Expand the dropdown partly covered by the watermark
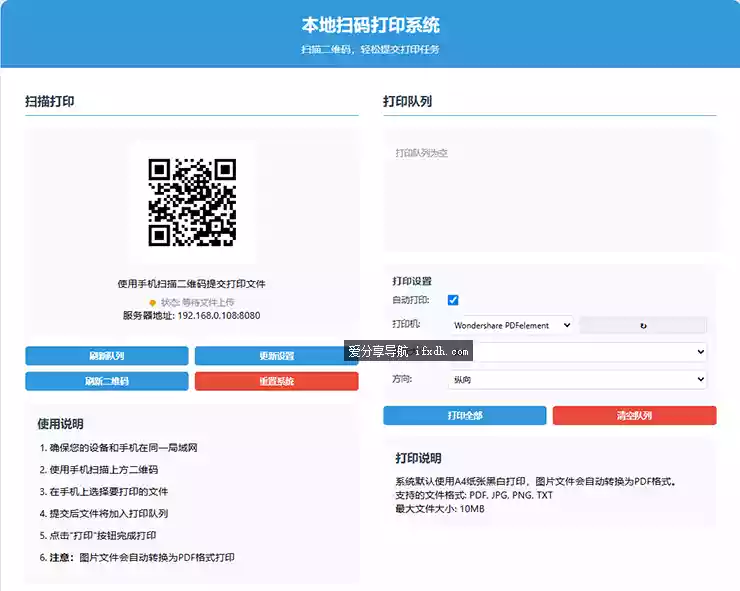The height and width of the screenshot is (591, 740). [x=588, y=352]
